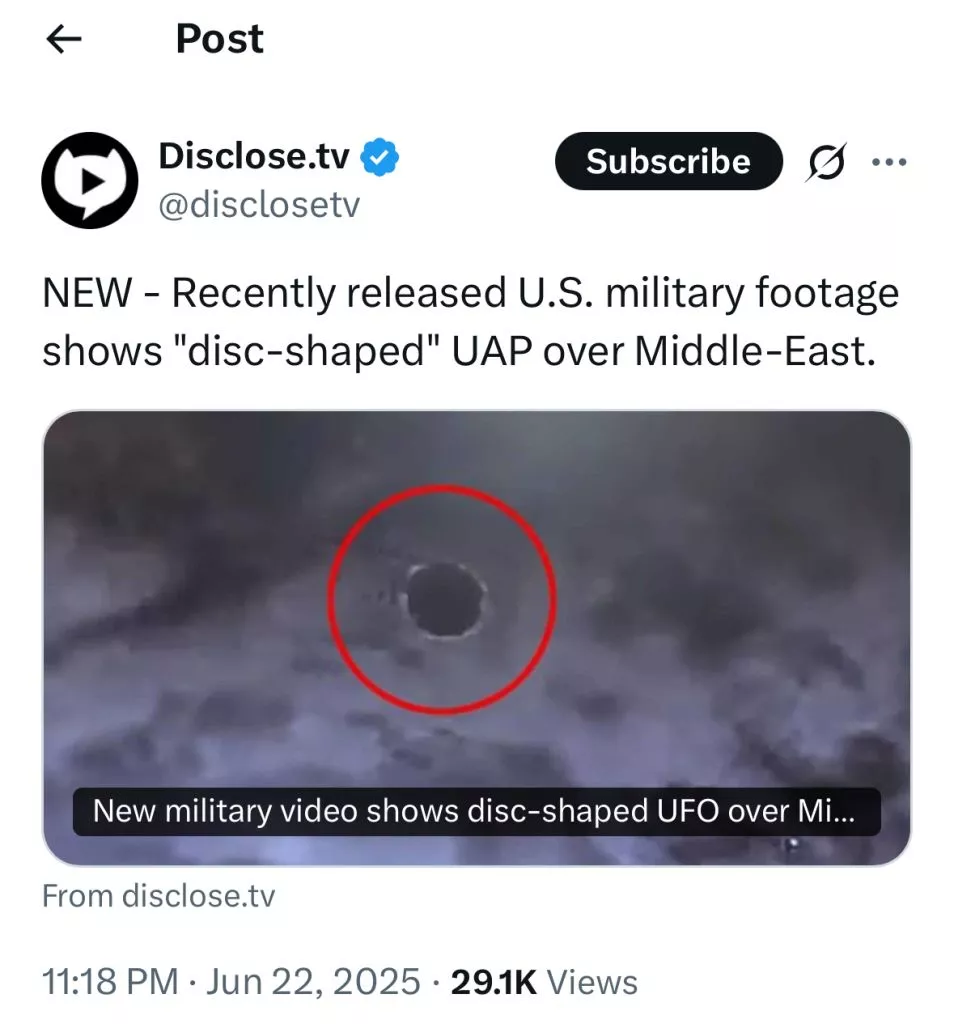Open the Disclose.tv display name

pos(254,156)
